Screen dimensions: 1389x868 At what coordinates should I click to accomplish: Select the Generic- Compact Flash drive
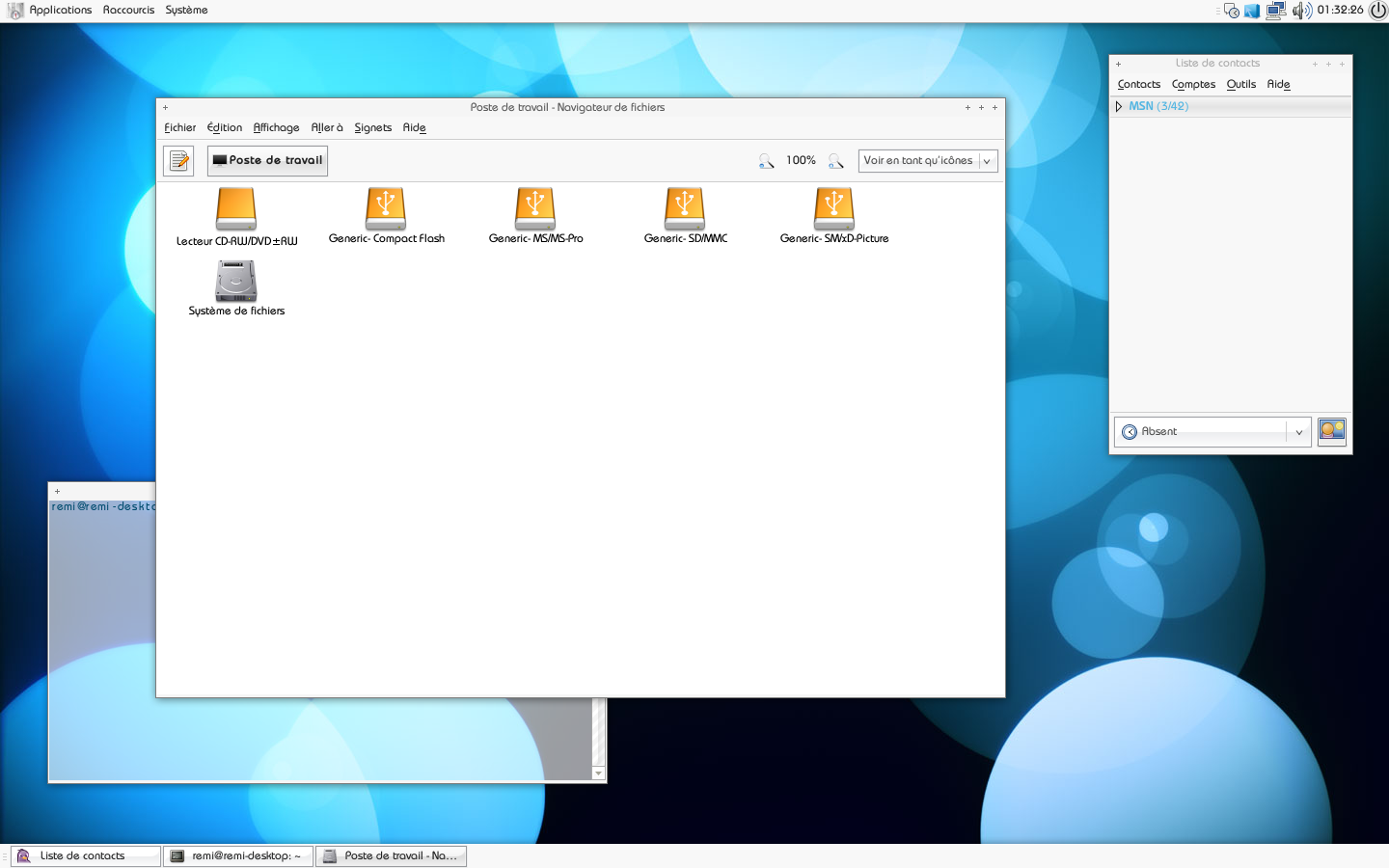point(386,208)
